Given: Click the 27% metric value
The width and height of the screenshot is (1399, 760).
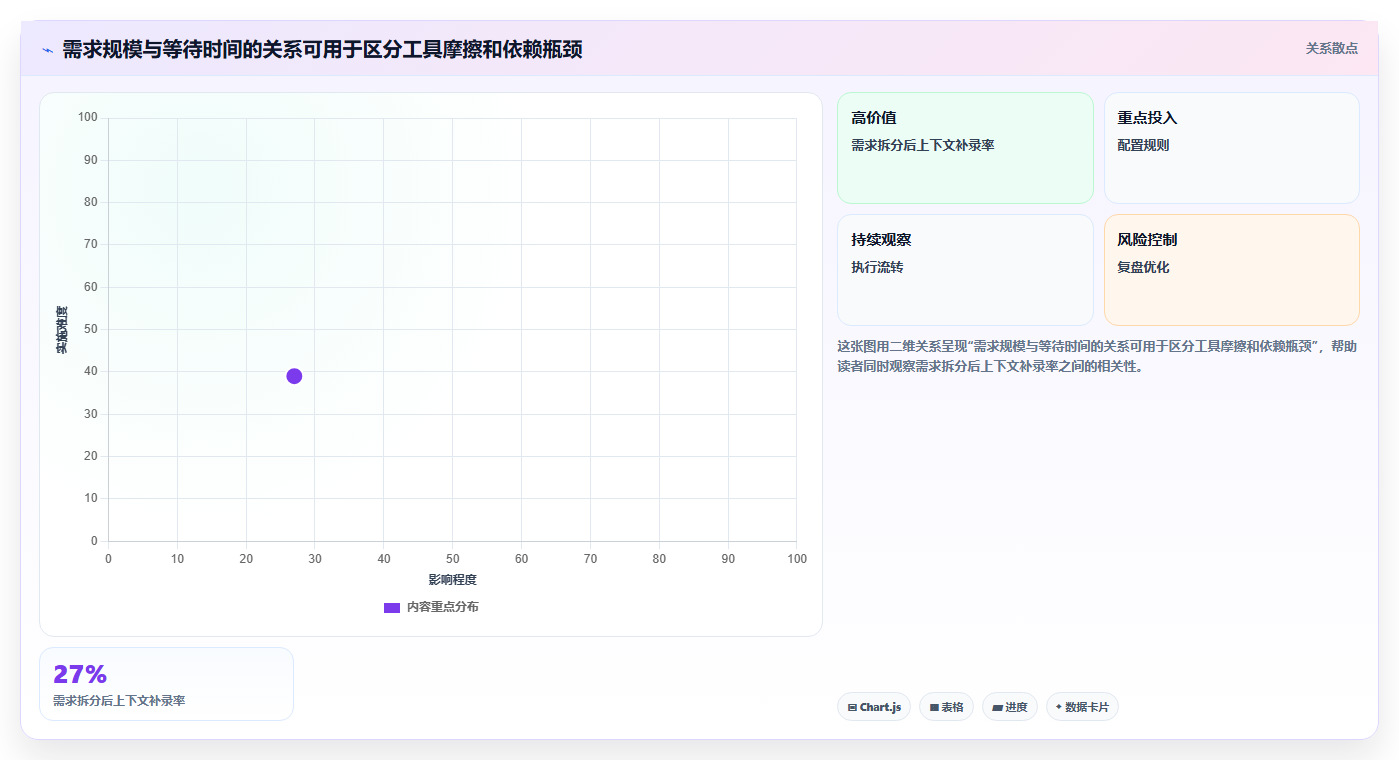Looking at the screenshot, I should 80,674.
